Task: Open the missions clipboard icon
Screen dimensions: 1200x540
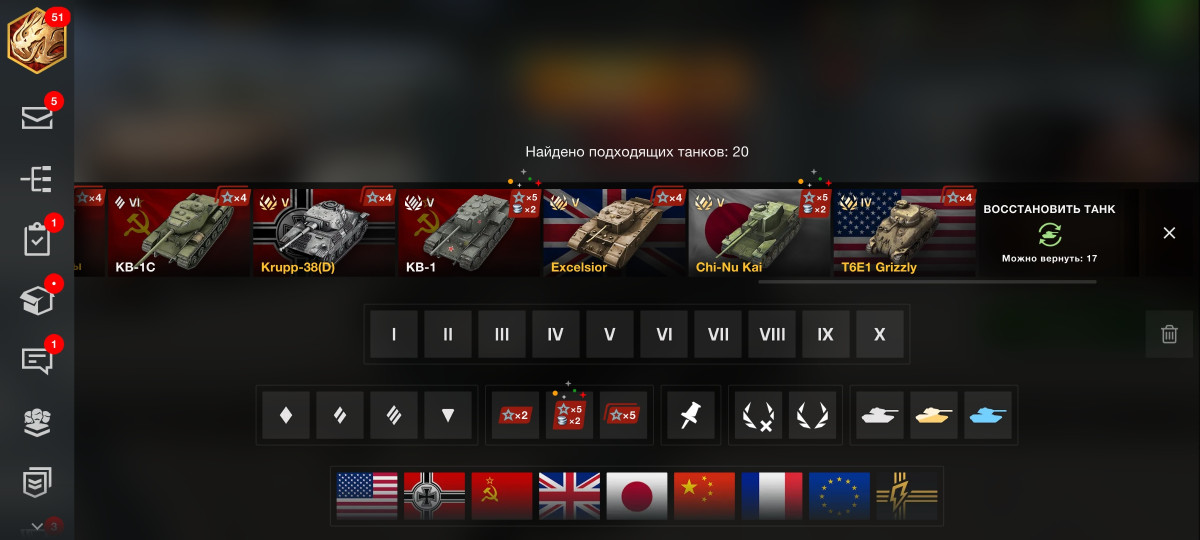Action: (x=37, y=240)
